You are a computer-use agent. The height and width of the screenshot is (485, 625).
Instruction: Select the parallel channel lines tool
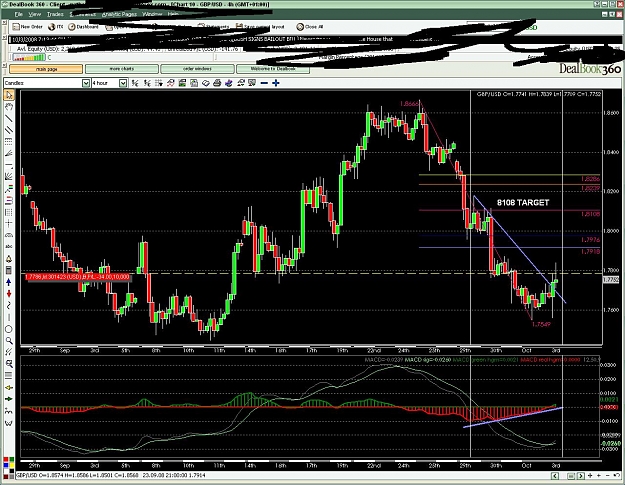[9, 130]
